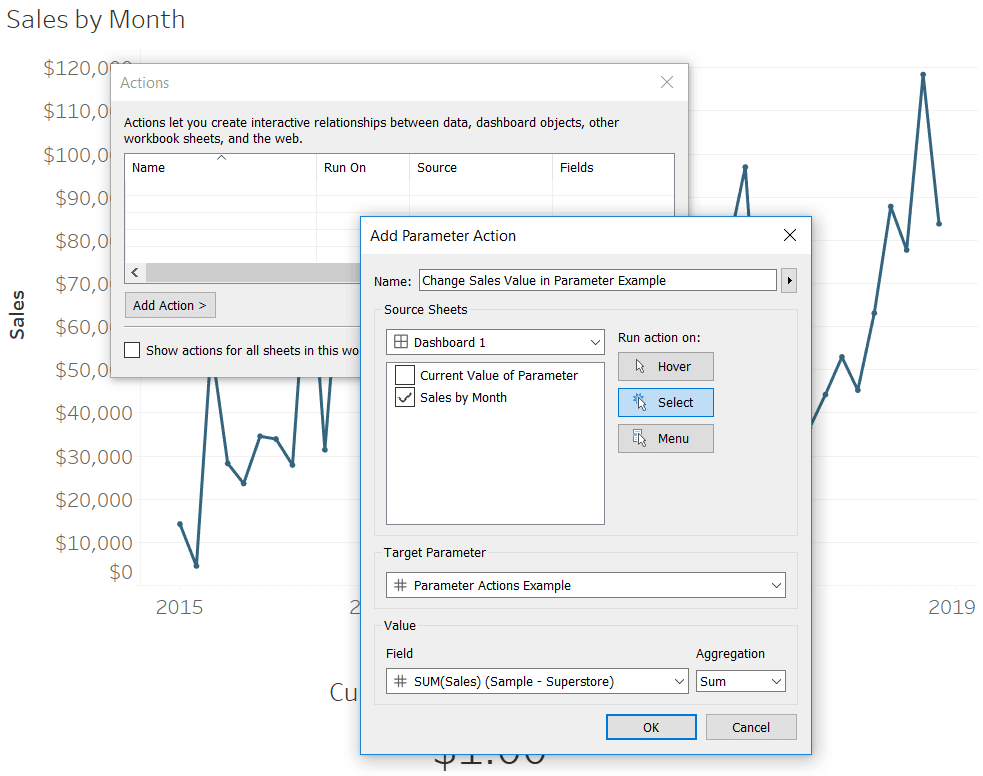
Task: Uncheck the Sales by Month sheet
Action: (405, 397)
